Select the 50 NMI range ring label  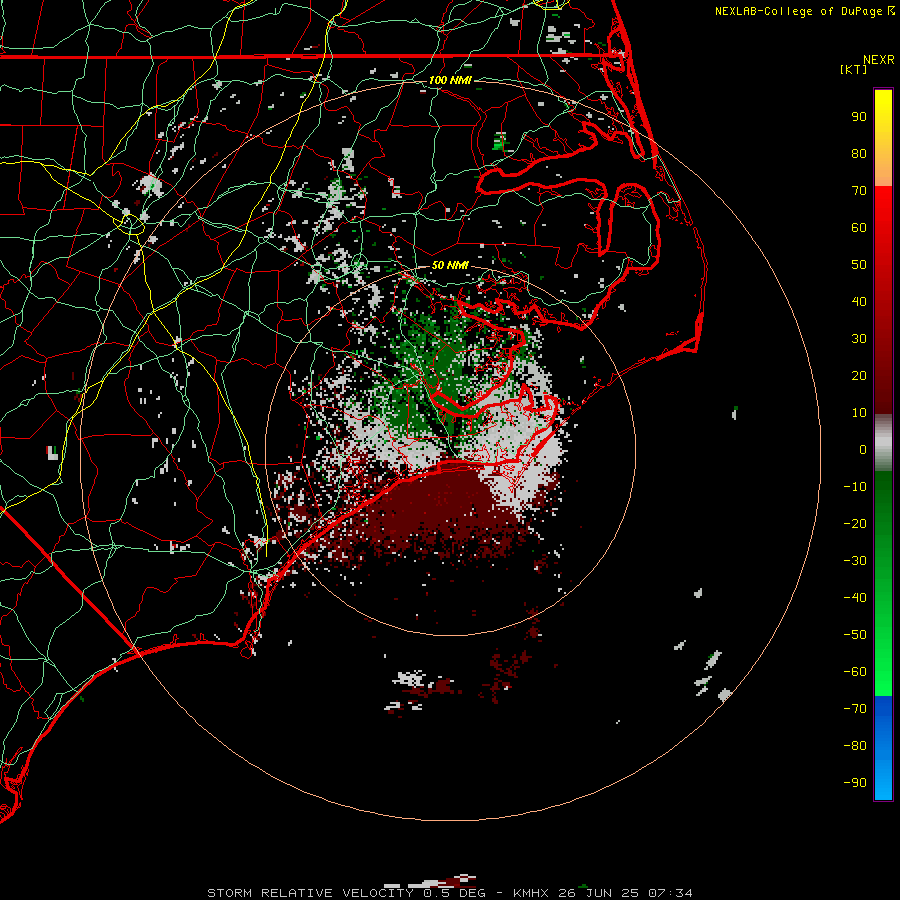click(x=450, y=265)
